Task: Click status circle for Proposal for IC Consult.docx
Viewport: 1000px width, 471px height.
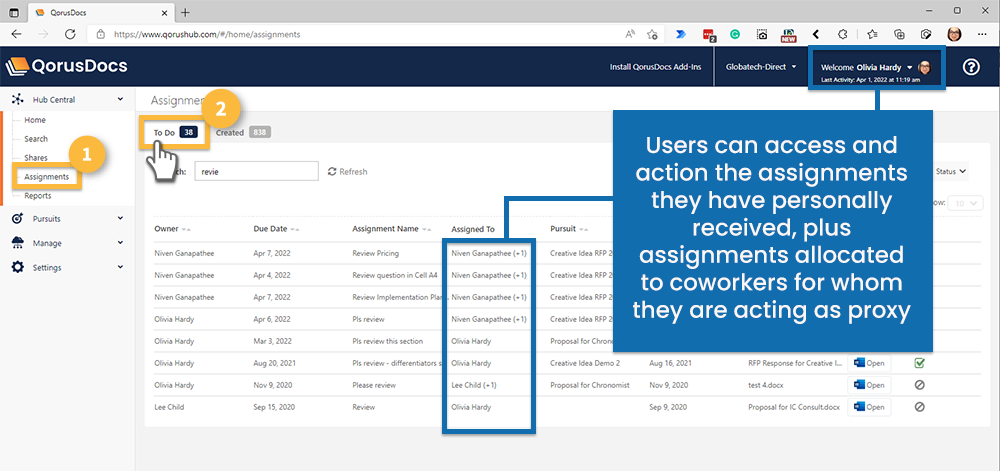Action: 919,407
